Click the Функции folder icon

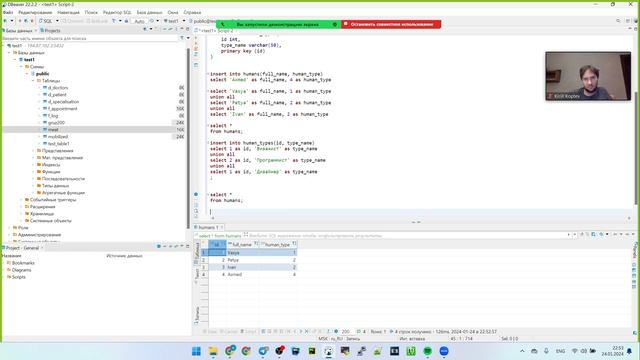[x=39, y=172]
